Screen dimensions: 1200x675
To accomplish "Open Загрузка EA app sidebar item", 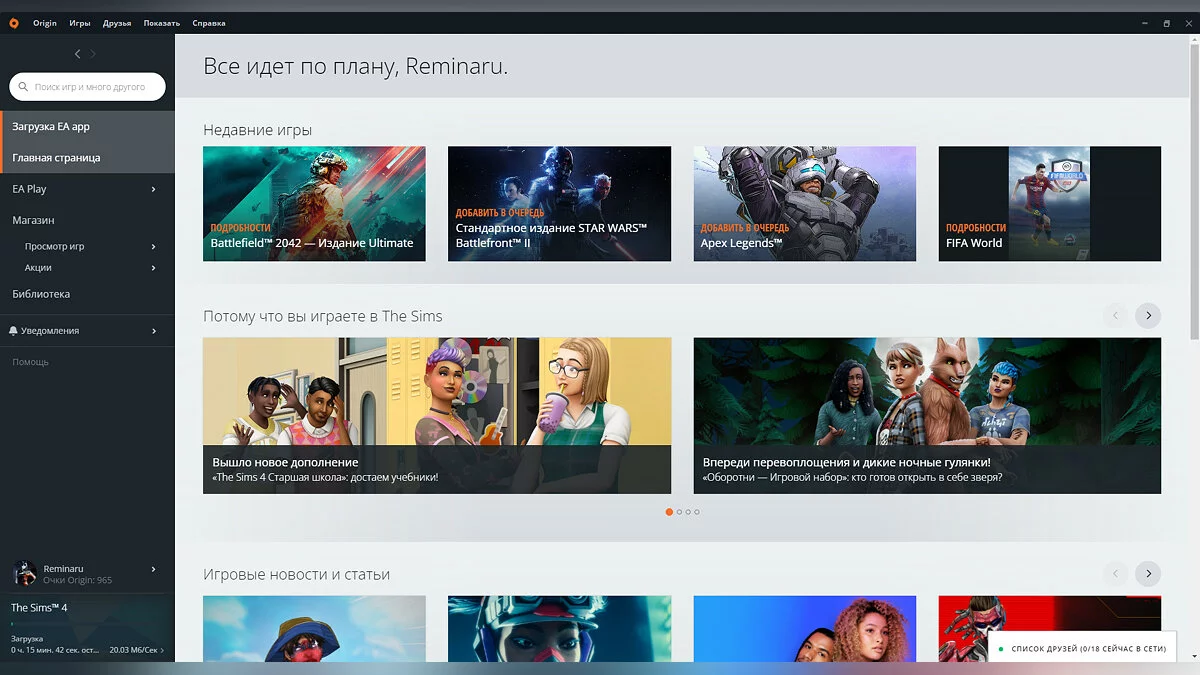I will click(x=87, y=127).
